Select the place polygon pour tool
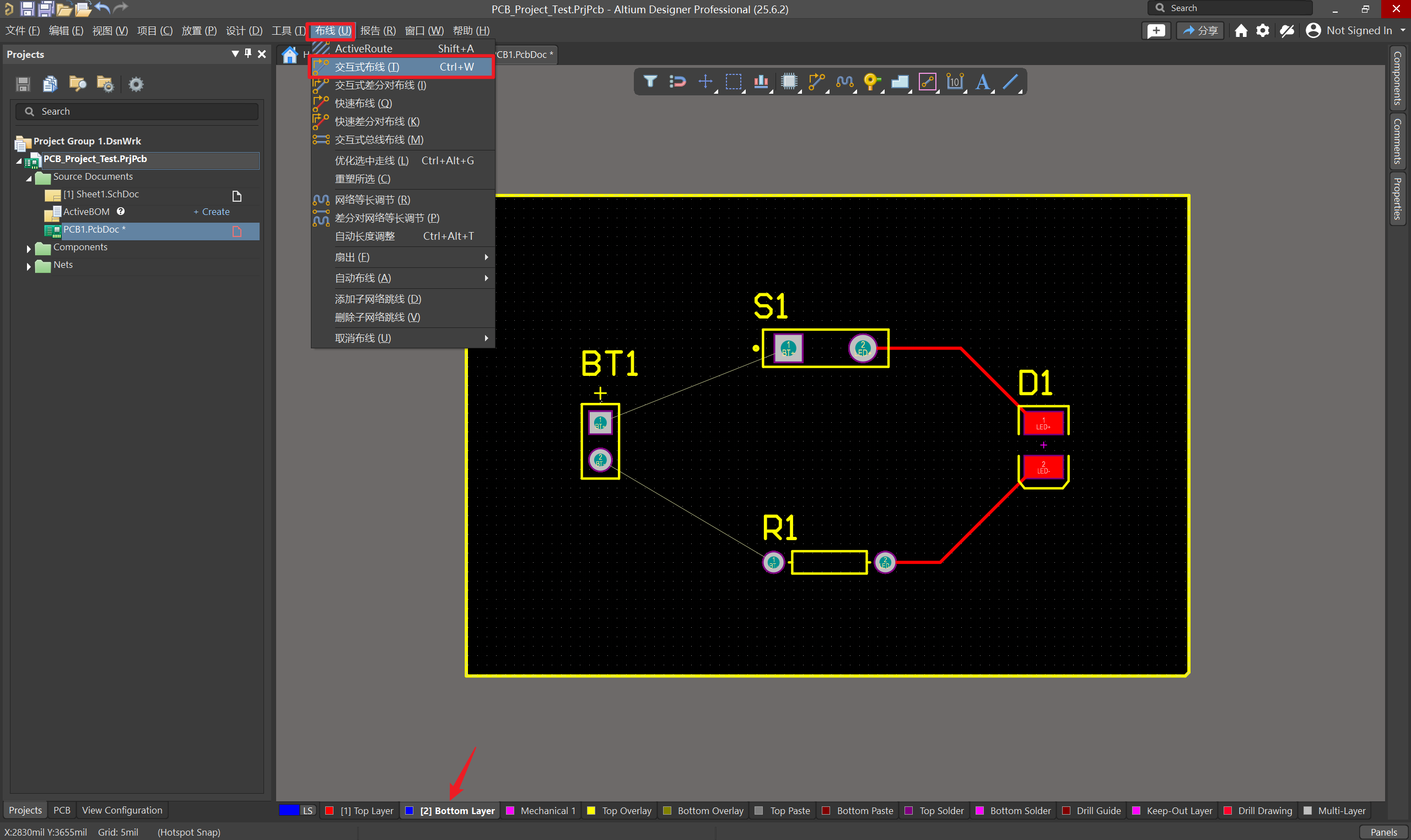The image size is (1411, 840). click(900, 82)
